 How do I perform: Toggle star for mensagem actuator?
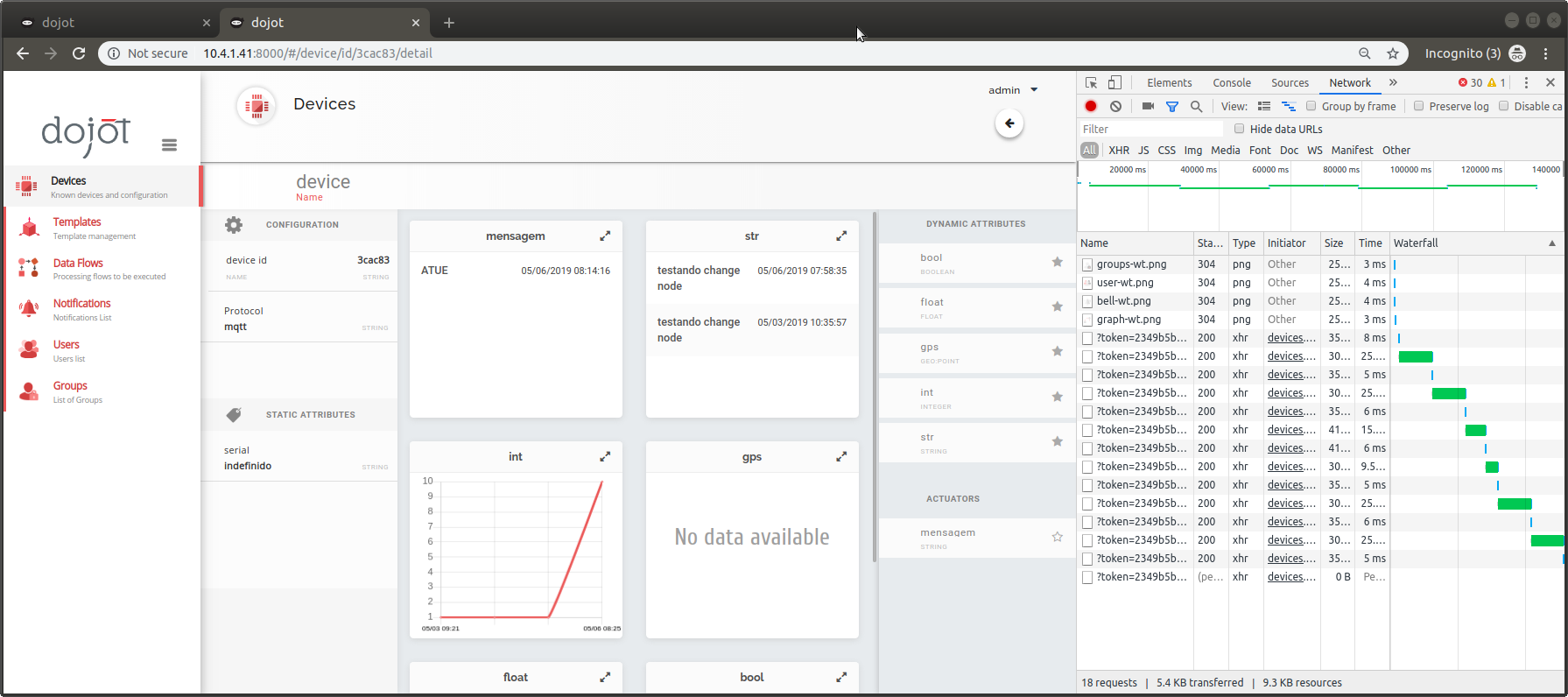(x=1058, y=537)
